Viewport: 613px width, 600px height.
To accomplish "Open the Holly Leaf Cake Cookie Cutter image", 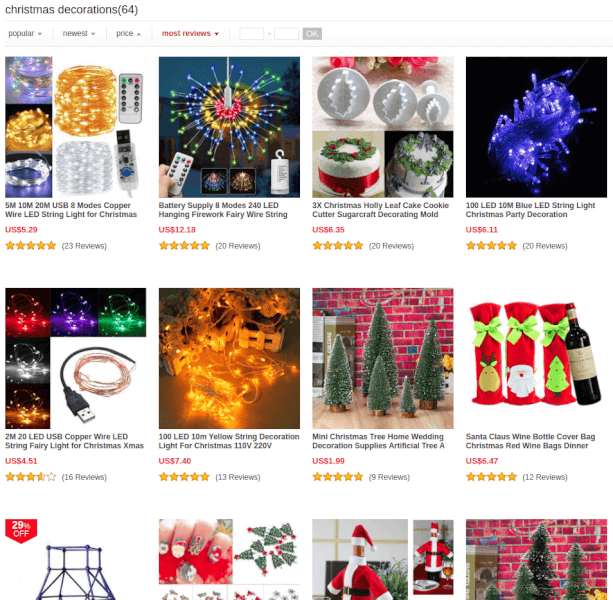I will [383, 127].
